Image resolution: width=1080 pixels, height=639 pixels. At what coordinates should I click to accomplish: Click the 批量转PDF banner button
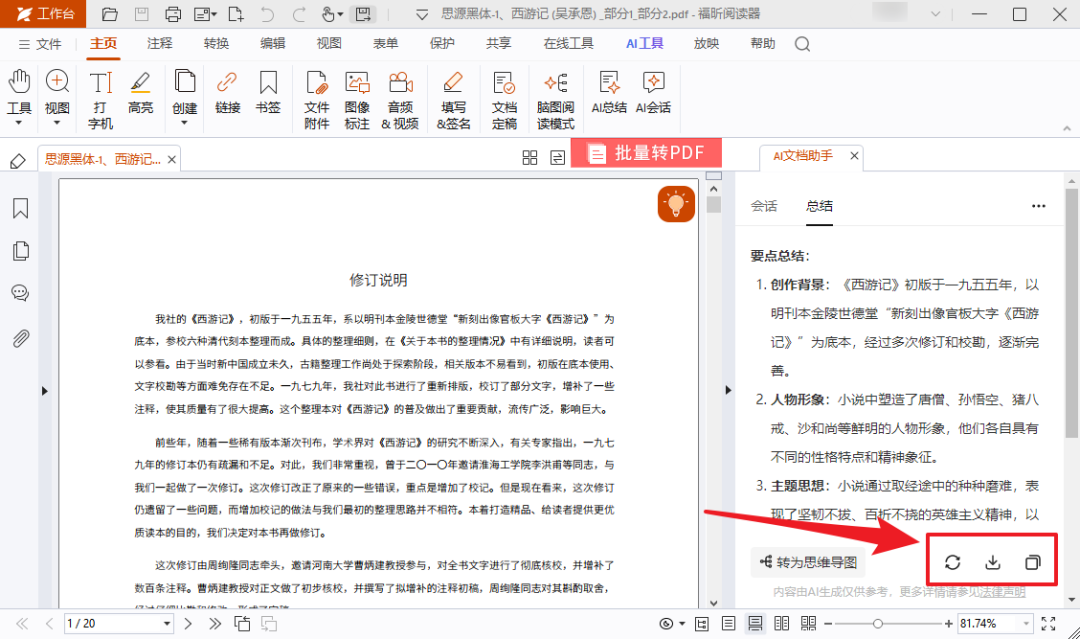(646, 153)
